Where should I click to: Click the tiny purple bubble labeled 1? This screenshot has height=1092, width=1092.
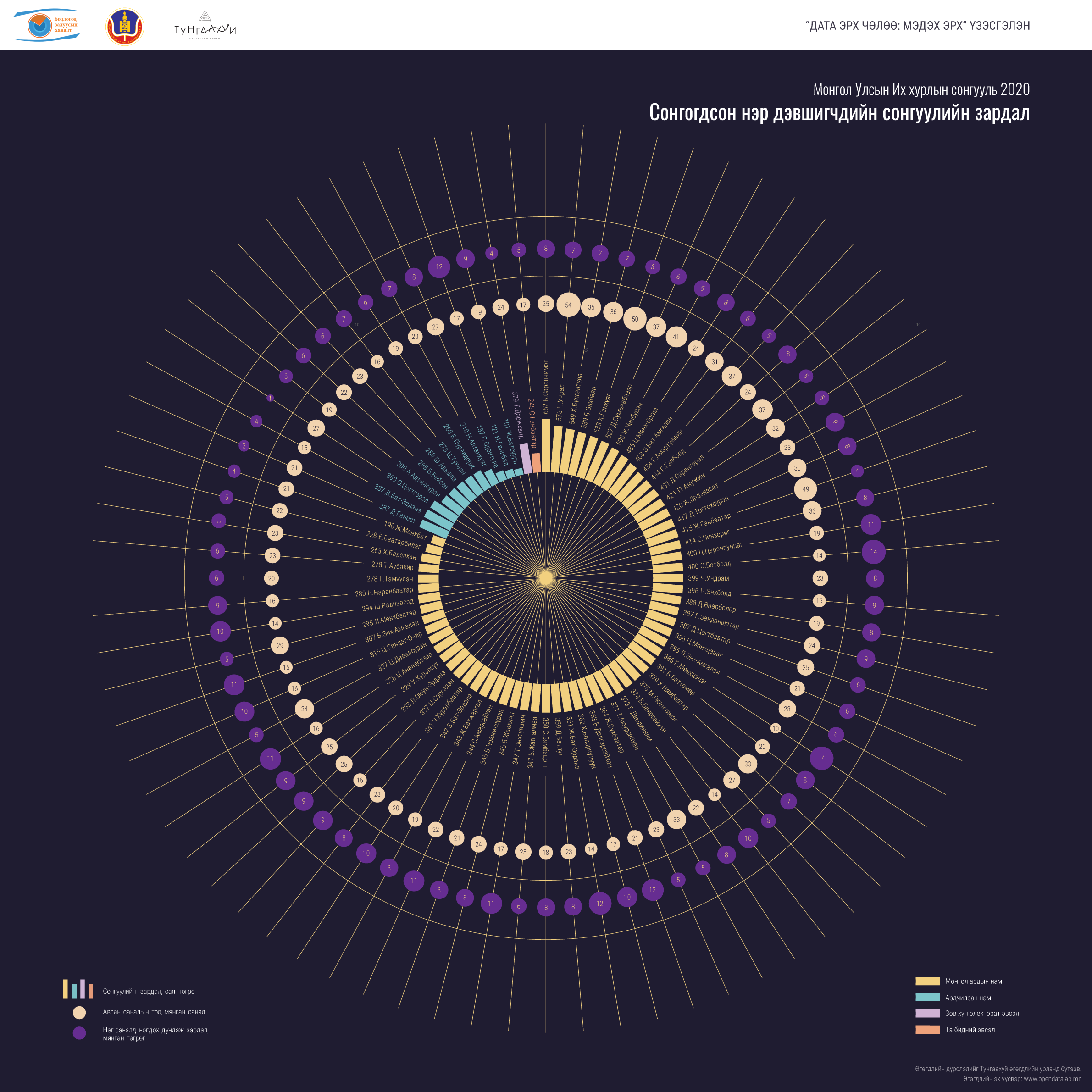(270, 399)
